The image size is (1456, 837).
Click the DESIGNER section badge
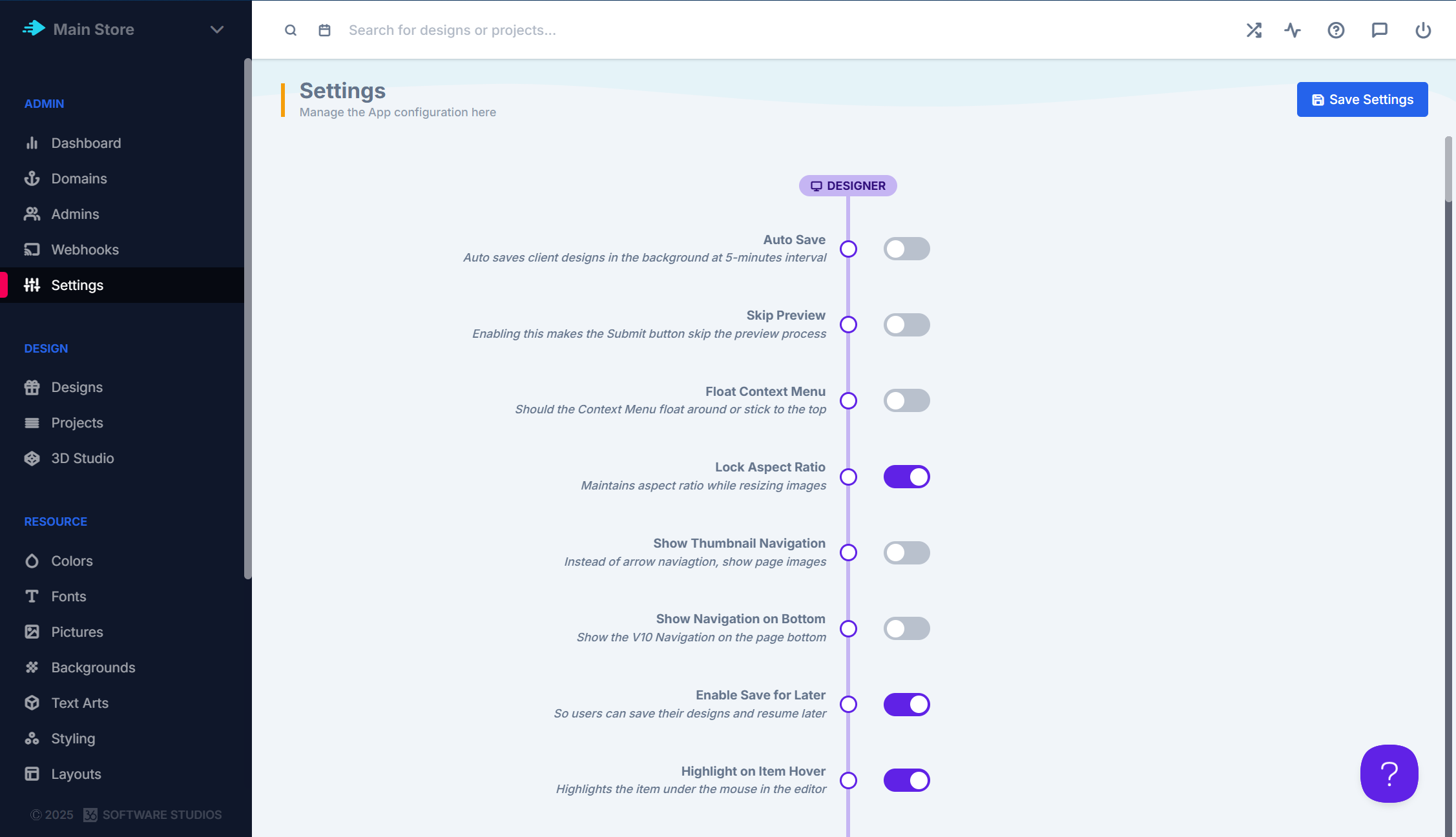[x=848, y=186]
